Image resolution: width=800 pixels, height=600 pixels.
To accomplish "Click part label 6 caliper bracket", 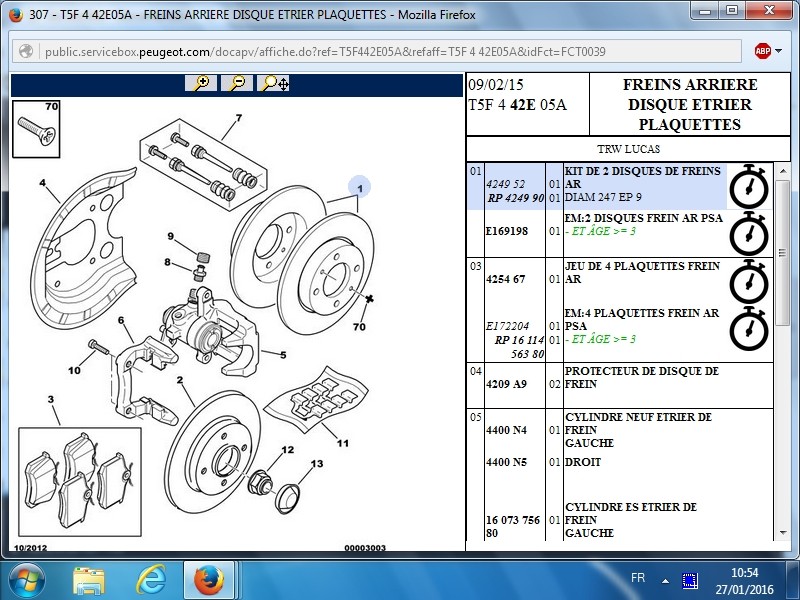I will pos(121,320).
